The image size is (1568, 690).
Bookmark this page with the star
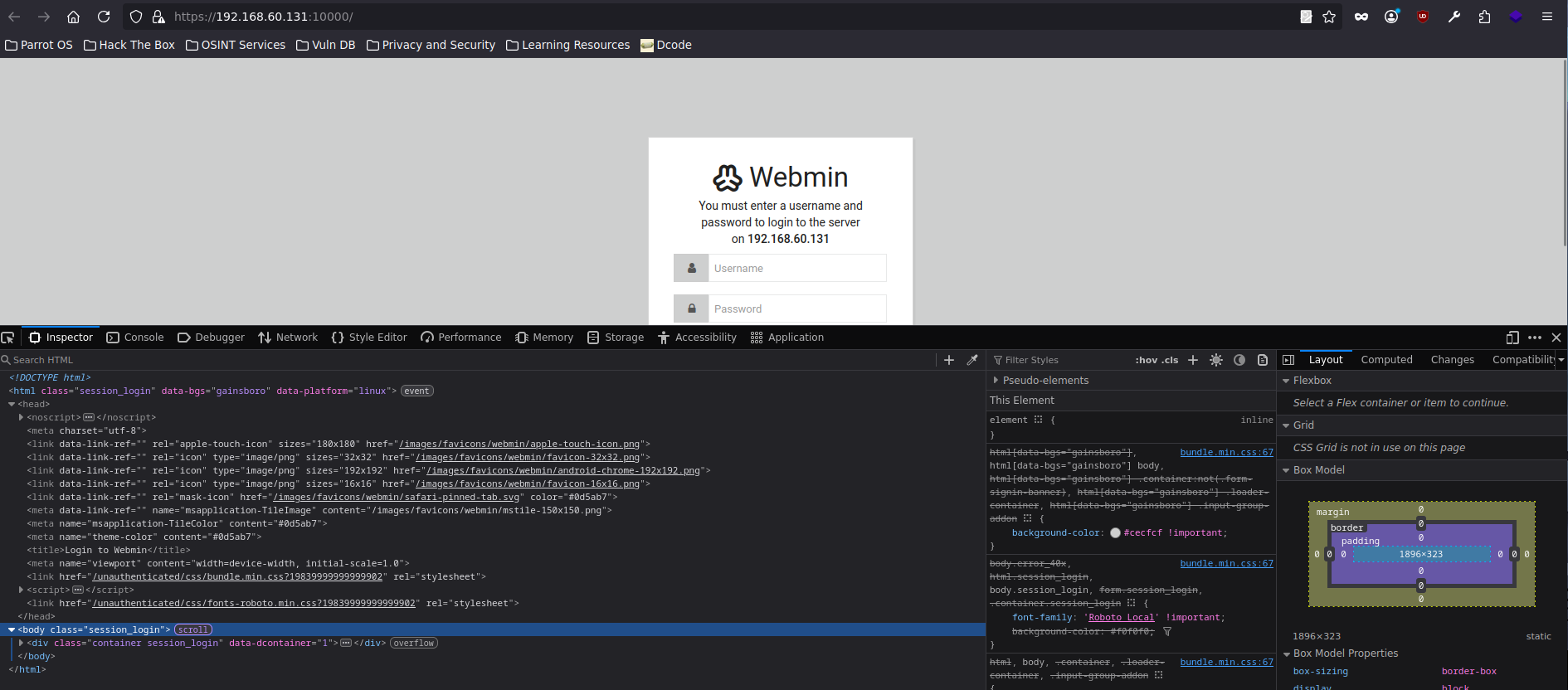[1329, 17]
